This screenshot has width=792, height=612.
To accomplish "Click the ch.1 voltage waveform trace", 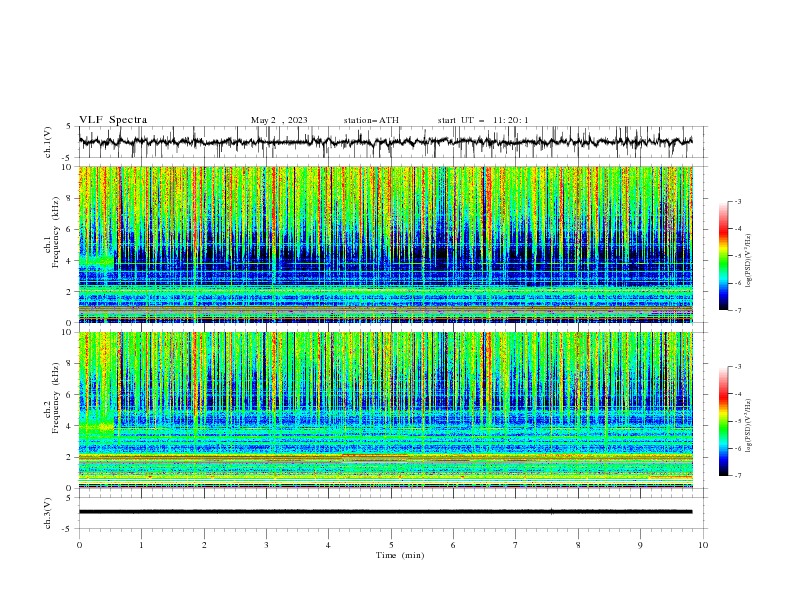I will click(386, 142).
